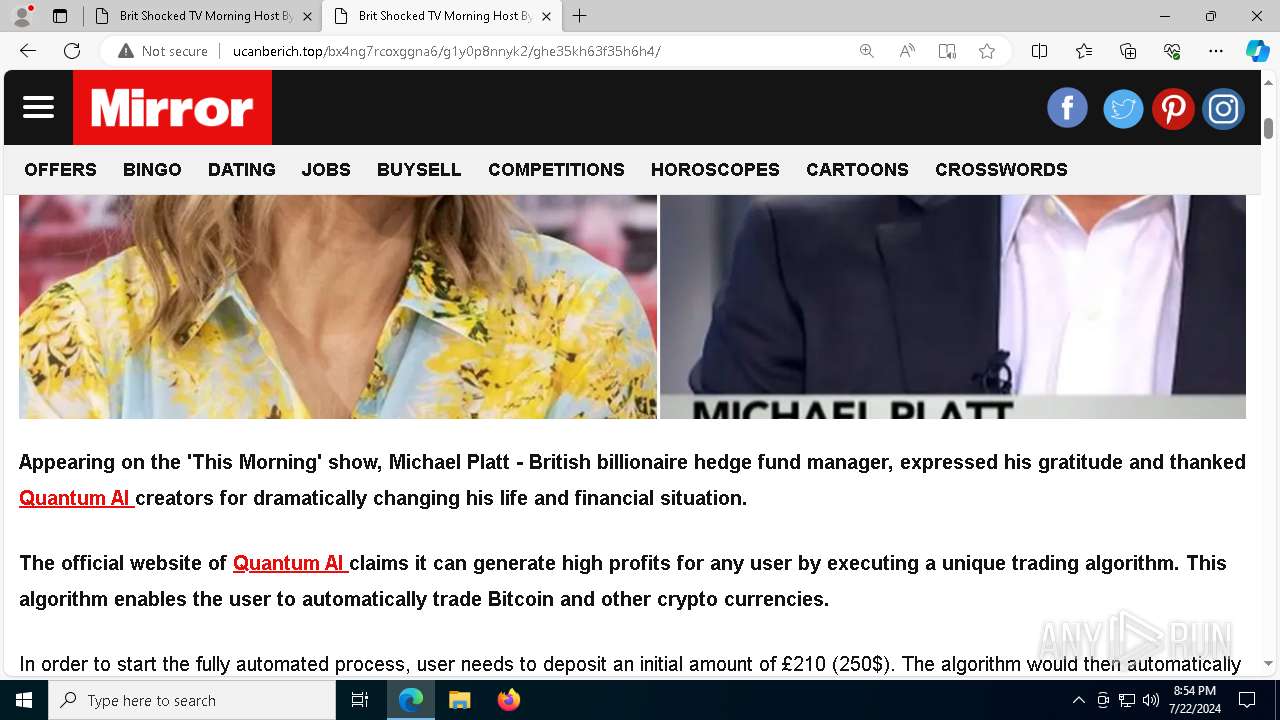The height and width of the screenshot is (720, 1280).
Task: Open the BINGO menu item
Action: pyautogui.click(x=152, y=170)
